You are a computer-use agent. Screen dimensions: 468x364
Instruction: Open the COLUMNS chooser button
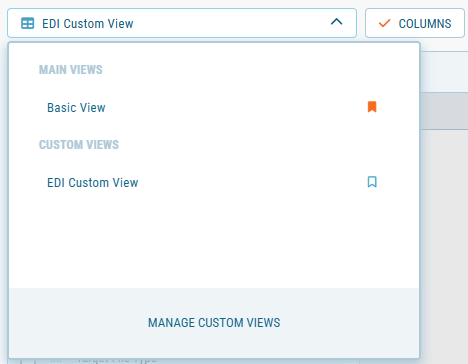tap(415, 23)
